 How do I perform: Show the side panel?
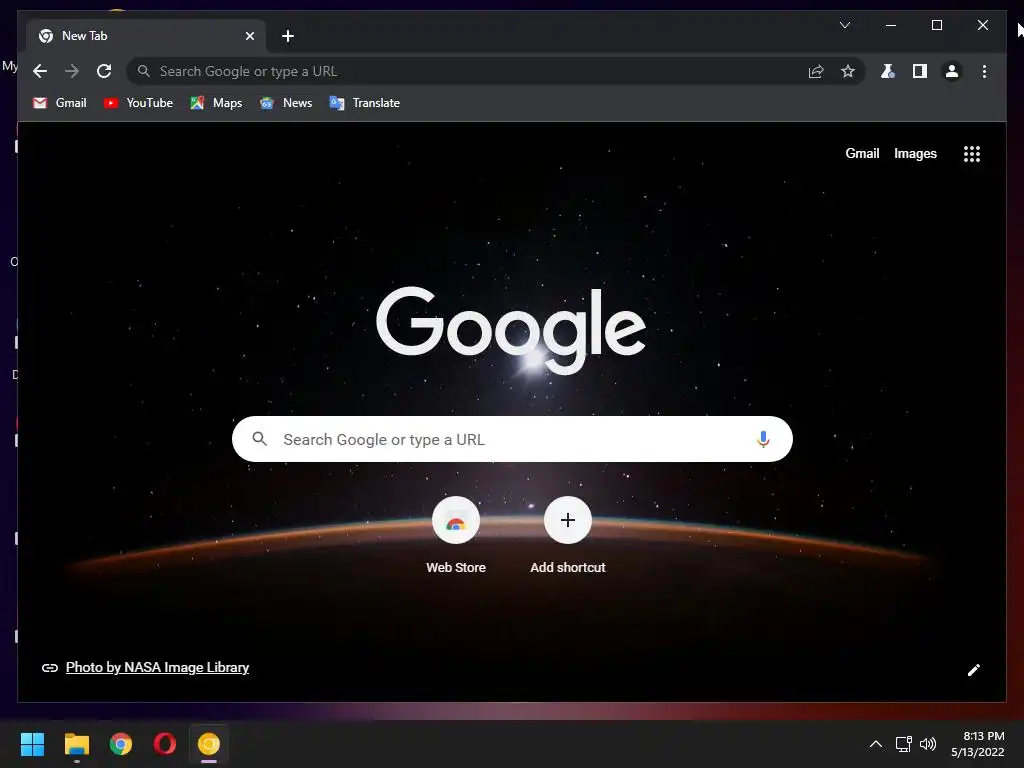tap(920, 71)
